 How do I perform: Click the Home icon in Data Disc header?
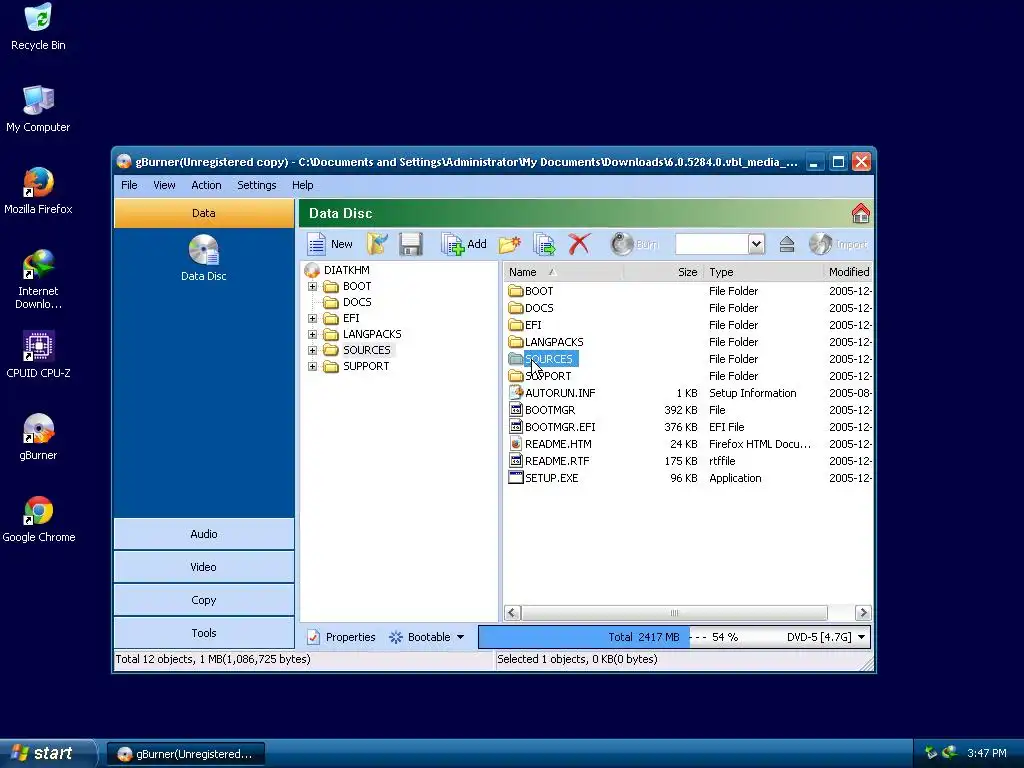[x=861, y=213]
